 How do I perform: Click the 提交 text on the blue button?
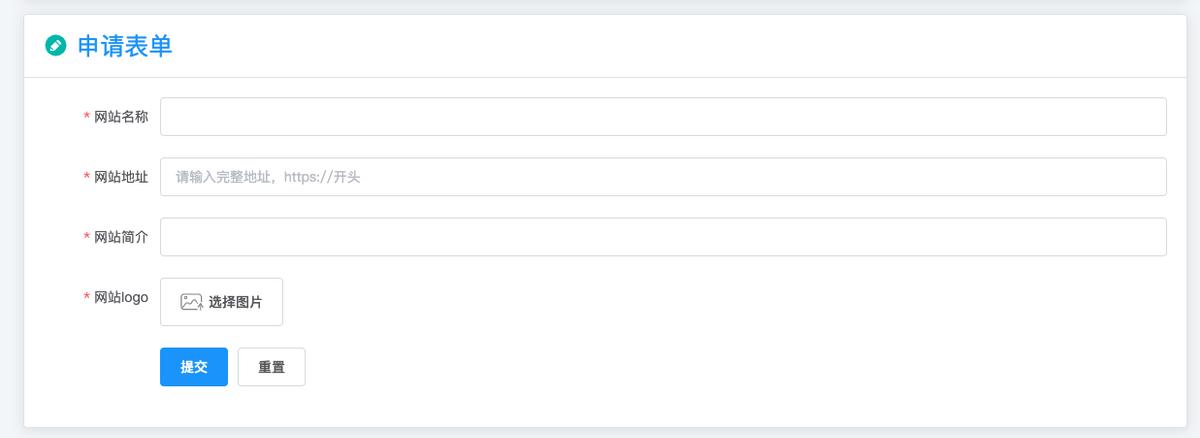pyautogui.click(x=194, y=367)
